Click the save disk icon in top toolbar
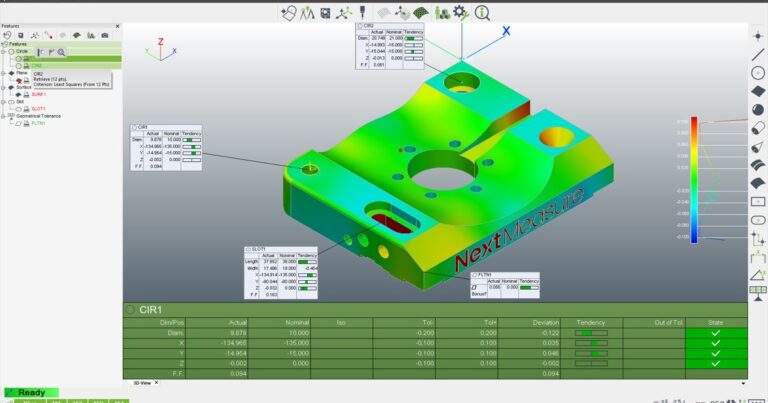The width and height of the screenshot is (768, 403). tap(325, 13)
